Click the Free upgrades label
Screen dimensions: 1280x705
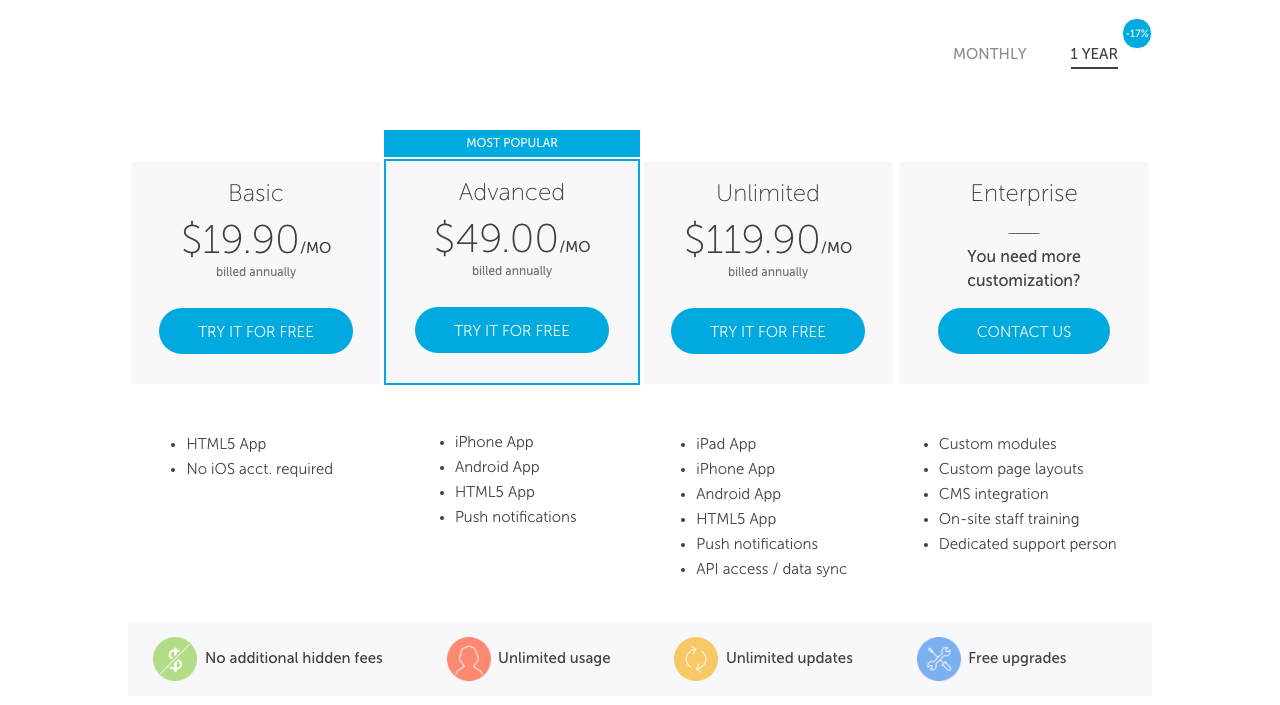(x=1017, y=658)
